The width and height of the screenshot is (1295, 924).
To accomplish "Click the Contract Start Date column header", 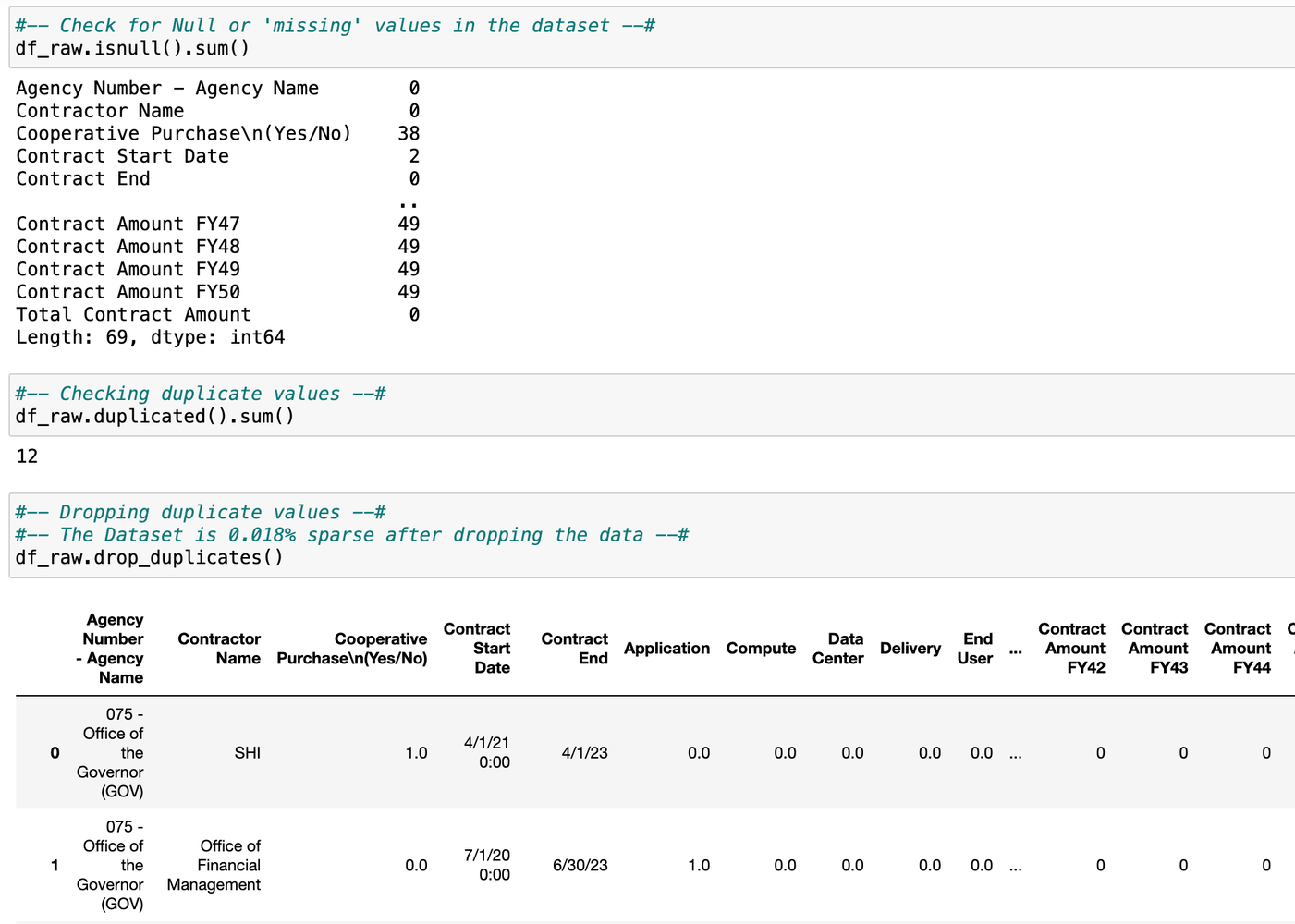I will pyautogui.click(x=477, y=649).
